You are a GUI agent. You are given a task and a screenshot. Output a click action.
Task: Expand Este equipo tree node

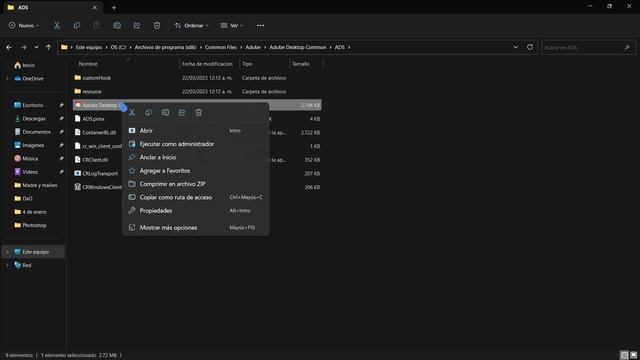(x=7, y=252)
